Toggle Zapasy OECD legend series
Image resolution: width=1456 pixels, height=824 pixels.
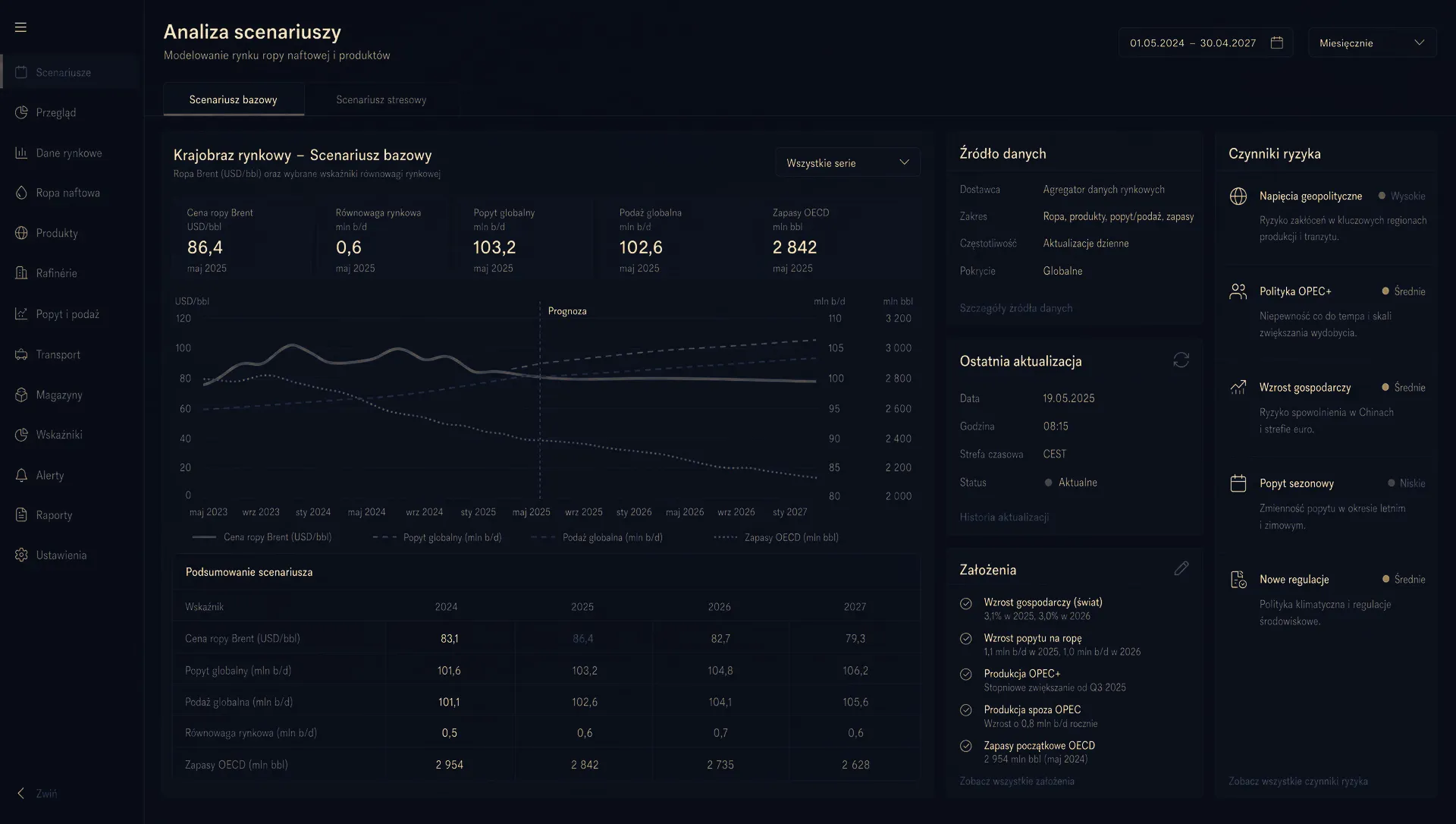tap(777, 537)
